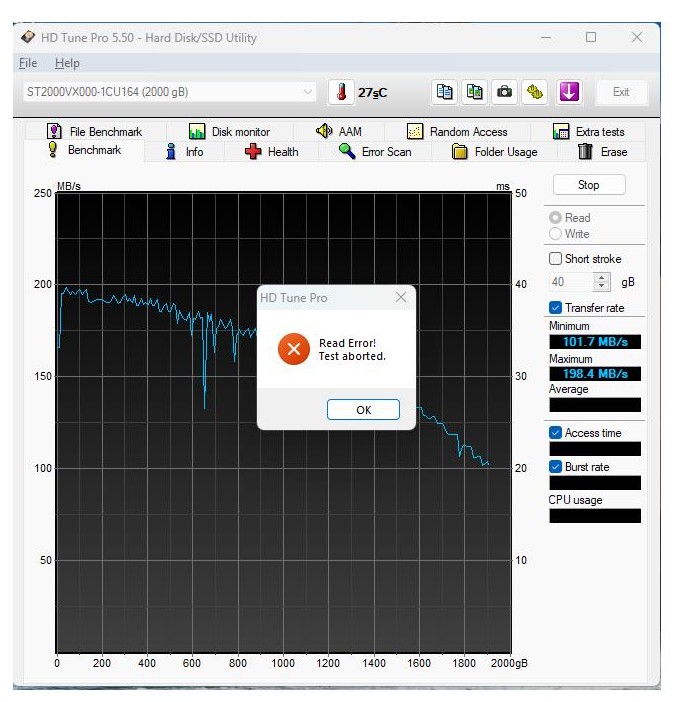Image resolution: width=680 pixels, height=702 pixels.
Task: Click the Stop button
Action: pos(588,185)
